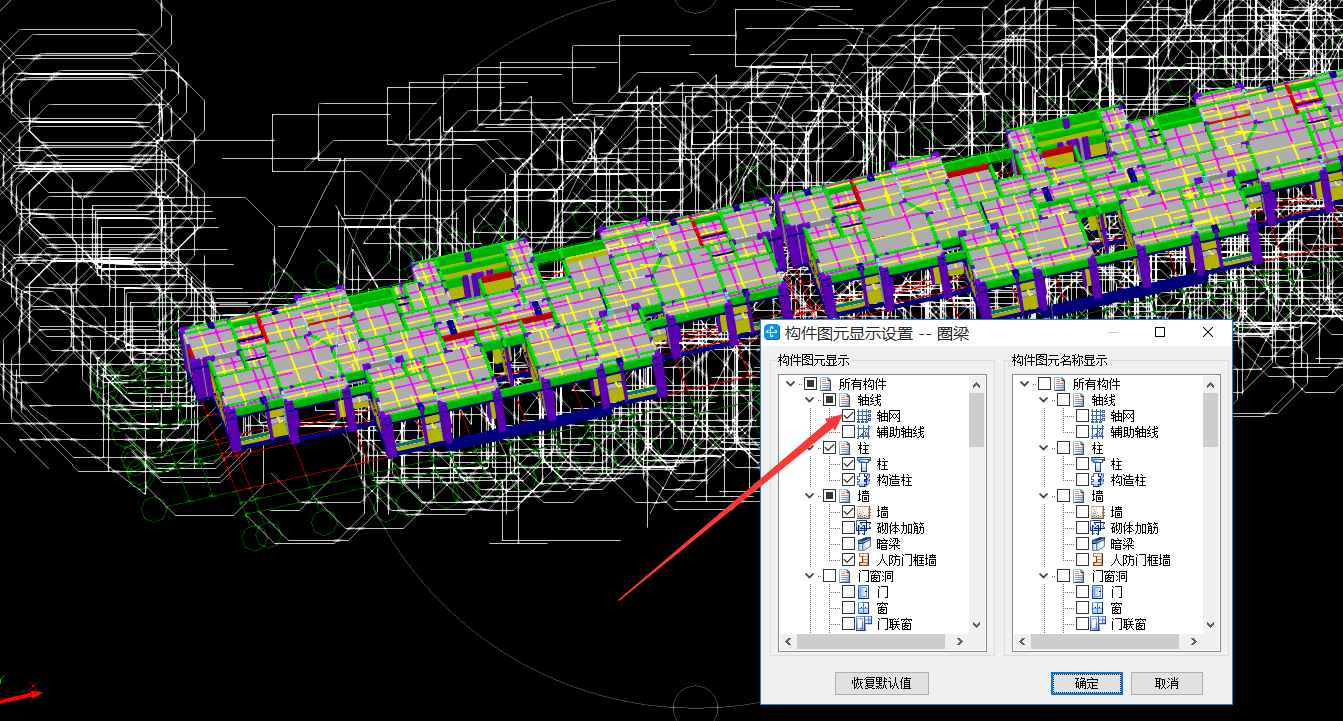
Task: Click the 门 door icon in 构件图元显示 tree
Action: (x=864, y=592)
